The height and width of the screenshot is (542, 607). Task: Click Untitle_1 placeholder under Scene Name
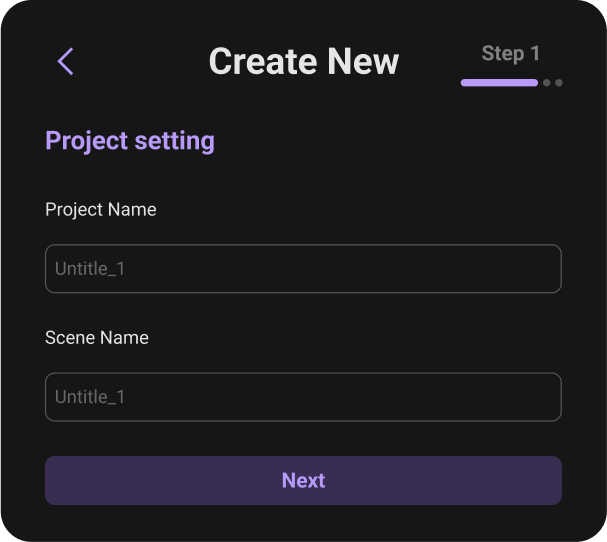pyautogui.click(x=90, y=397)
